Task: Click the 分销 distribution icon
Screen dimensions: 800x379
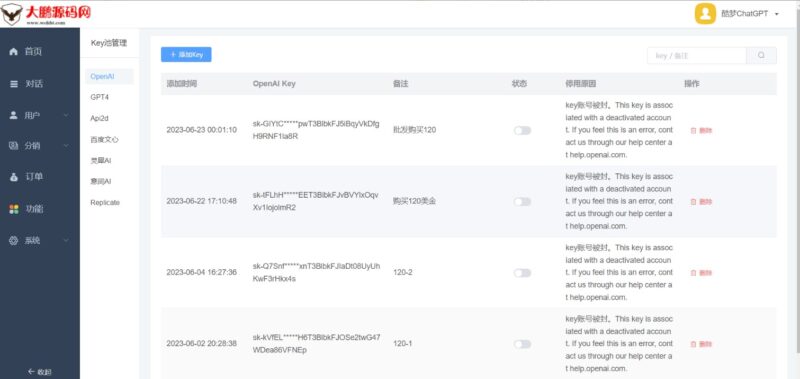Action: pos(14,146)
